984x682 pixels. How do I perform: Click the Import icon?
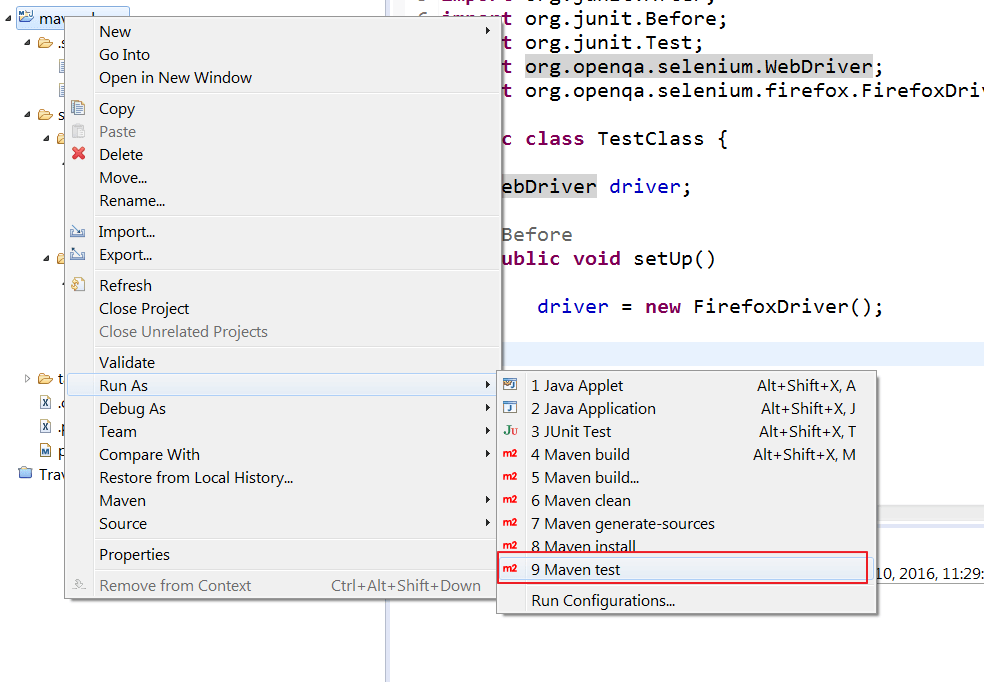[x=78, y=231]
